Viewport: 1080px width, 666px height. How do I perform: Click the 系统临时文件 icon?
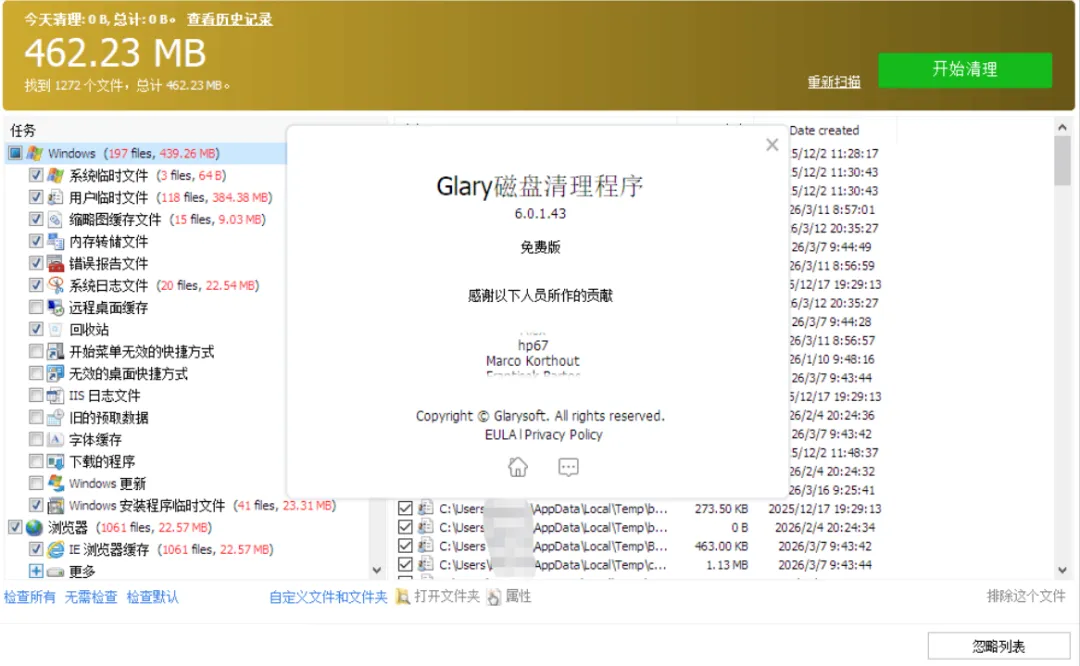coord(56,175)
